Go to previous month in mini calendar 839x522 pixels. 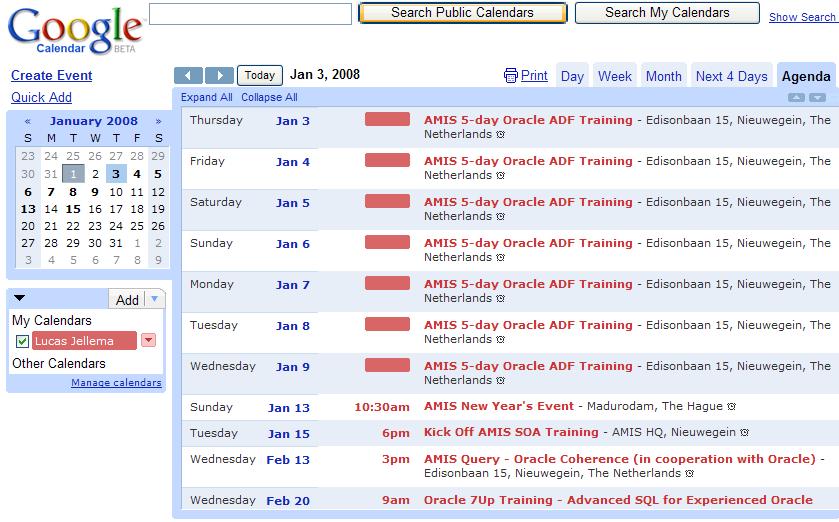click(28, 121)
